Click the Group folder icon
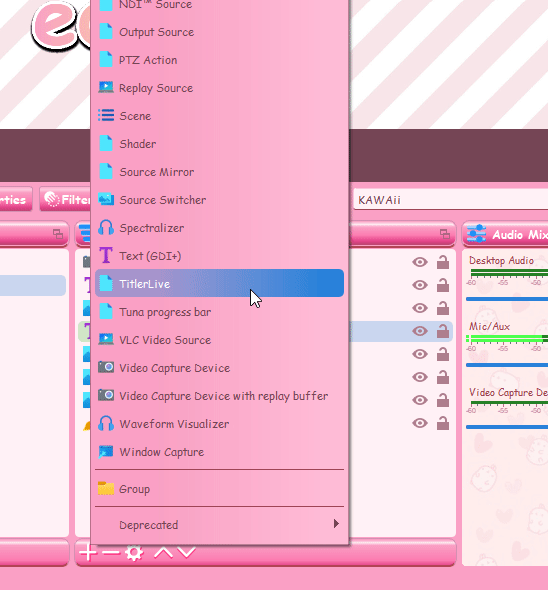The image size is (548, 590). (106, 488)
